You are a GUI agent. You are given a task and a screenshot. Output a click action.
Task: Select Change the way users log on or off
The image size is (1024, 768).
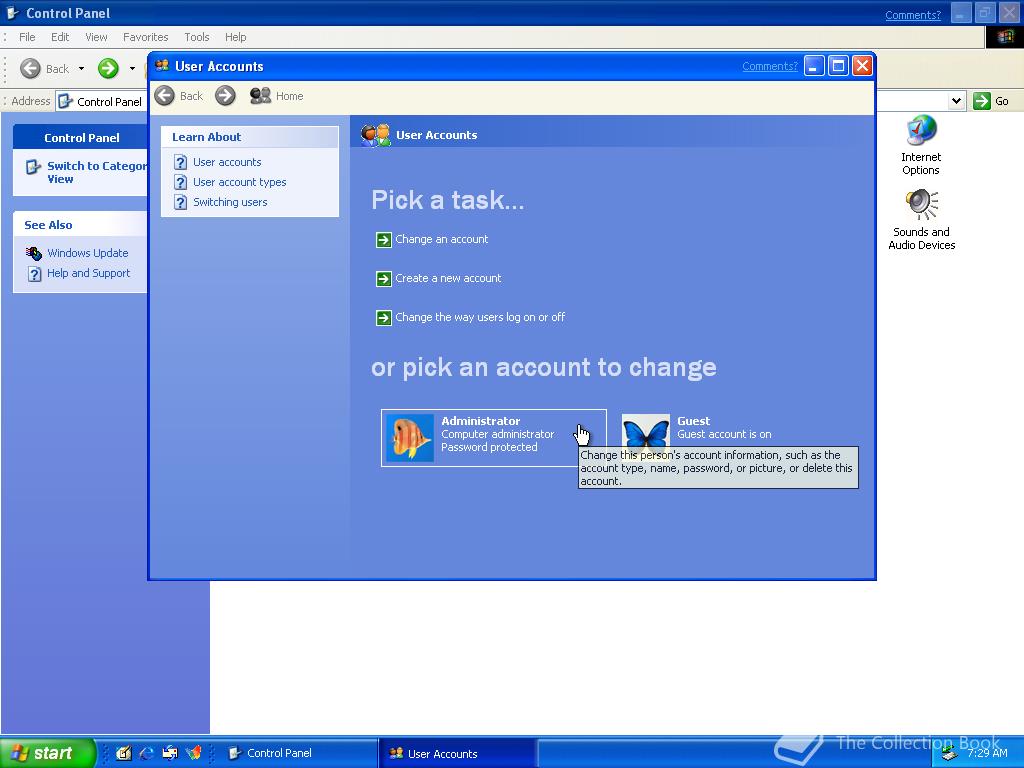(480, 317)
